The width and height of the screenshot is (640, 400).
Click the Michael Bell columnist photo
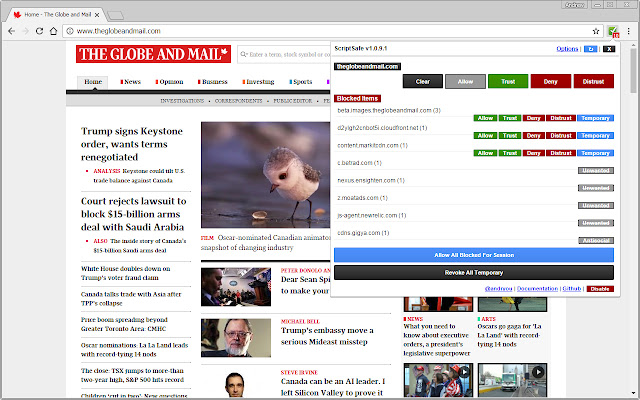236,338
